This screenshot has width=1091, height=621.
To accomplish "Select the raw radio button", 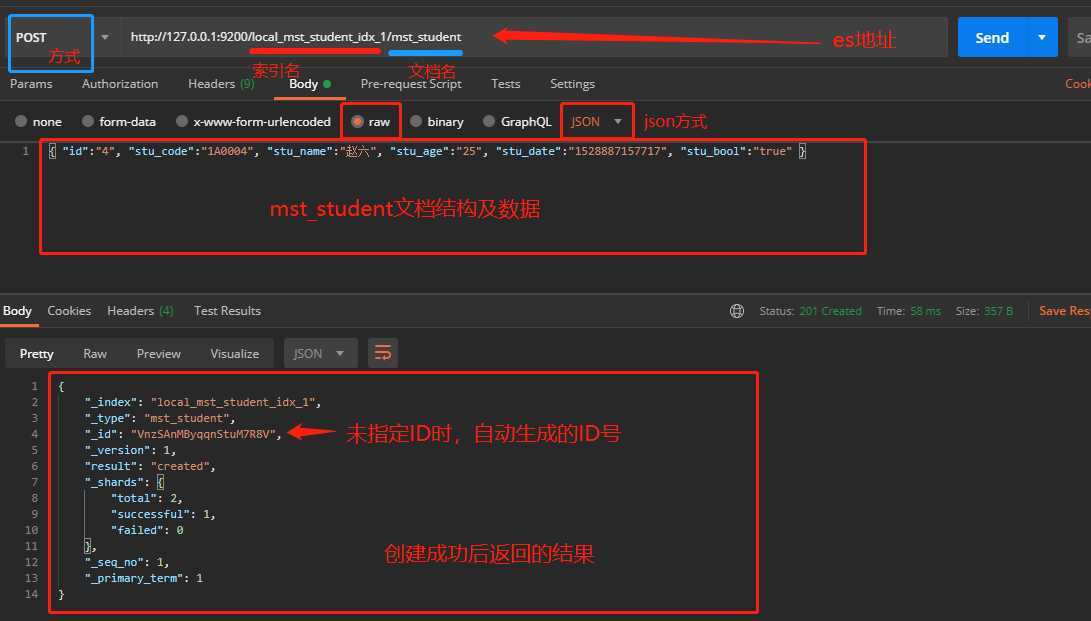I will tap(359, 121).
